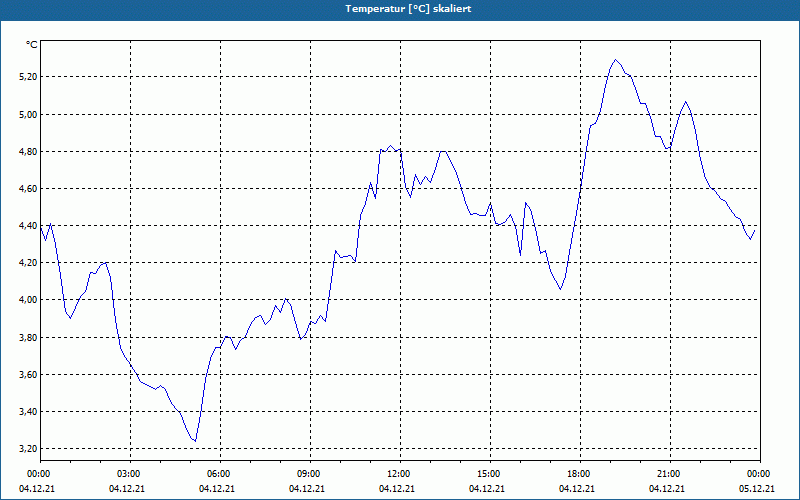The image size is (800, 500).
Task: Click the 04.12.21 date under 18:00
Action: pos(577,489)
